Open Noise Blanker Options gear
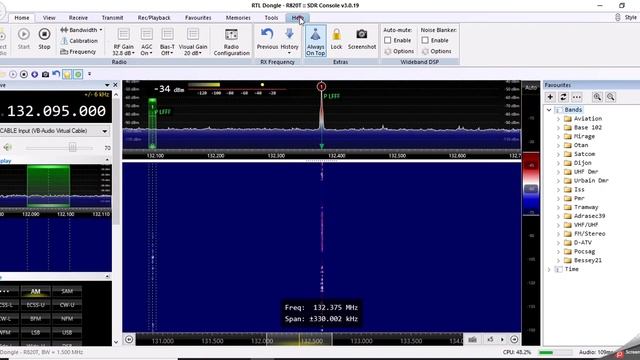The image size is (640, 360). click(437, 51)
